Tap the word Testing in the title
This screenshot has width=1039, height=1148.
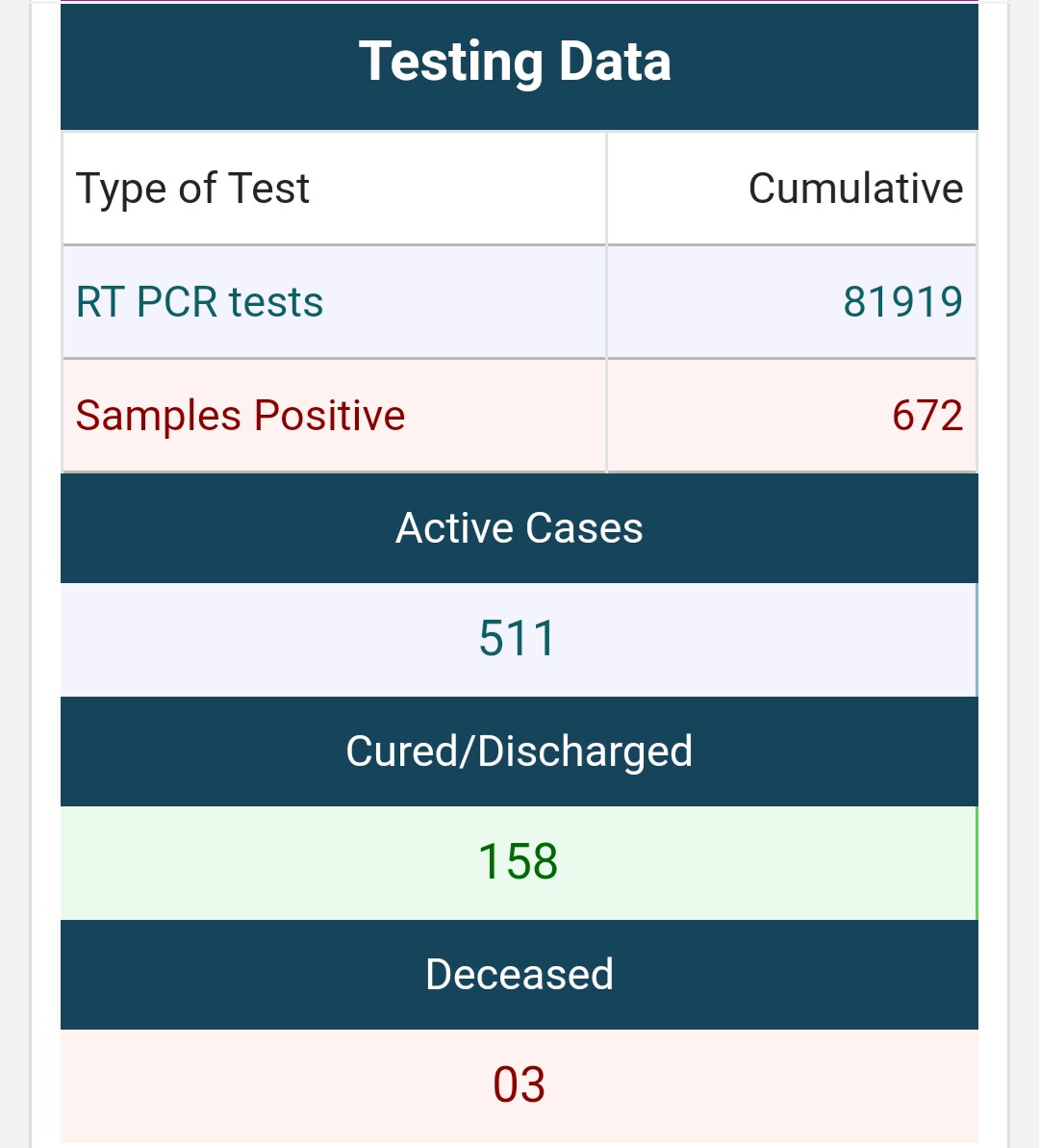(450, 63)
